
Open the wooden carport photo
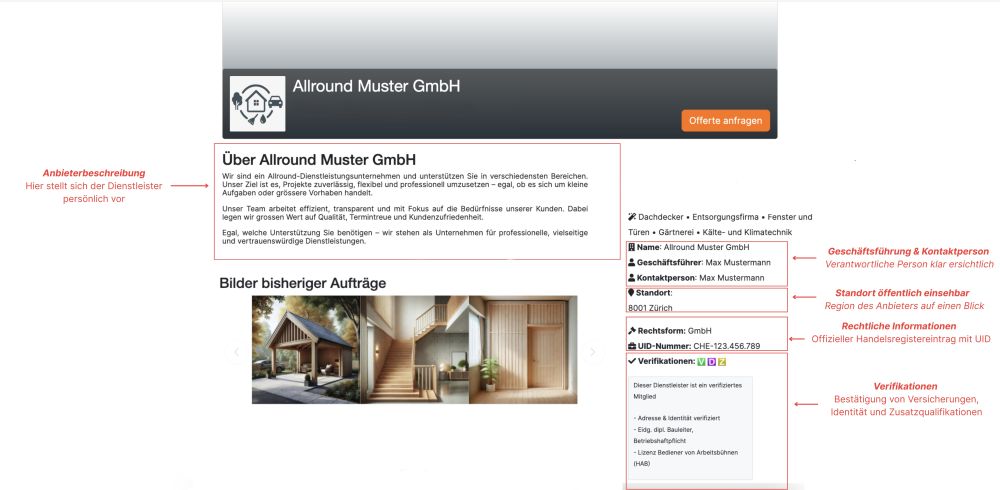[x=306, y=349]
